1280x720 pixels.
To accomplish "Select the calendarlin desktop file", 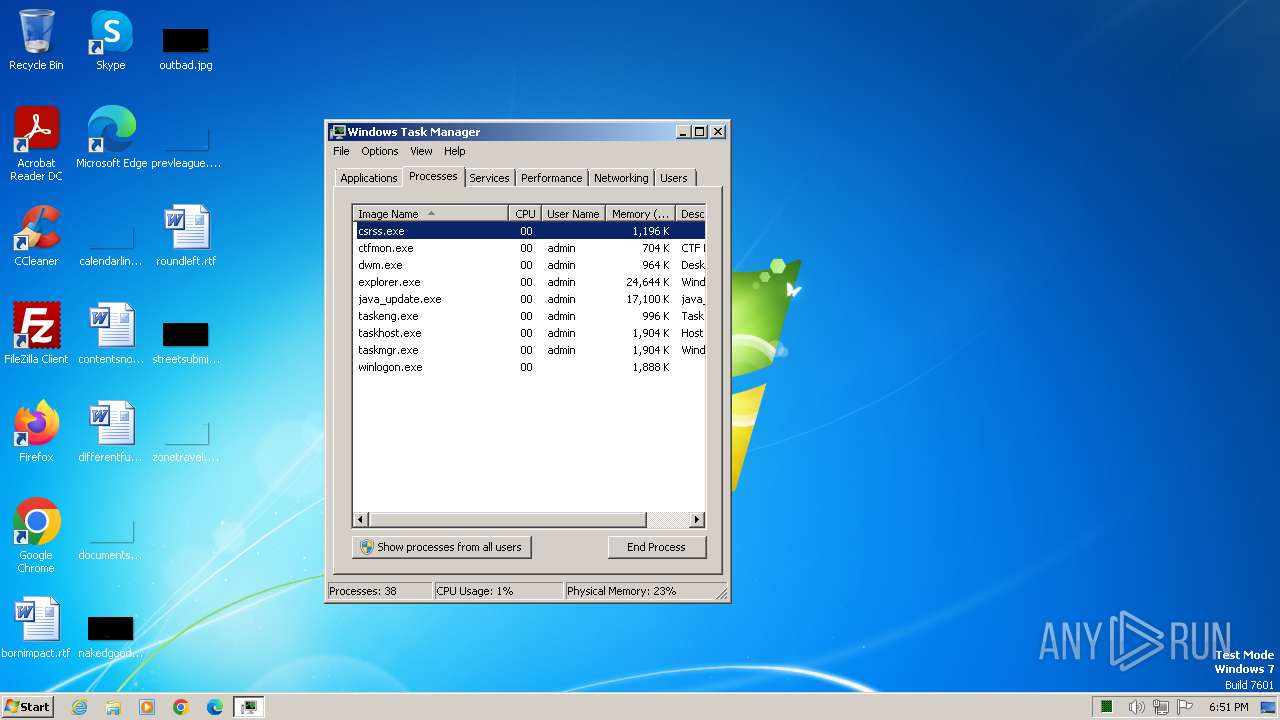I will (x=111, y=244).
